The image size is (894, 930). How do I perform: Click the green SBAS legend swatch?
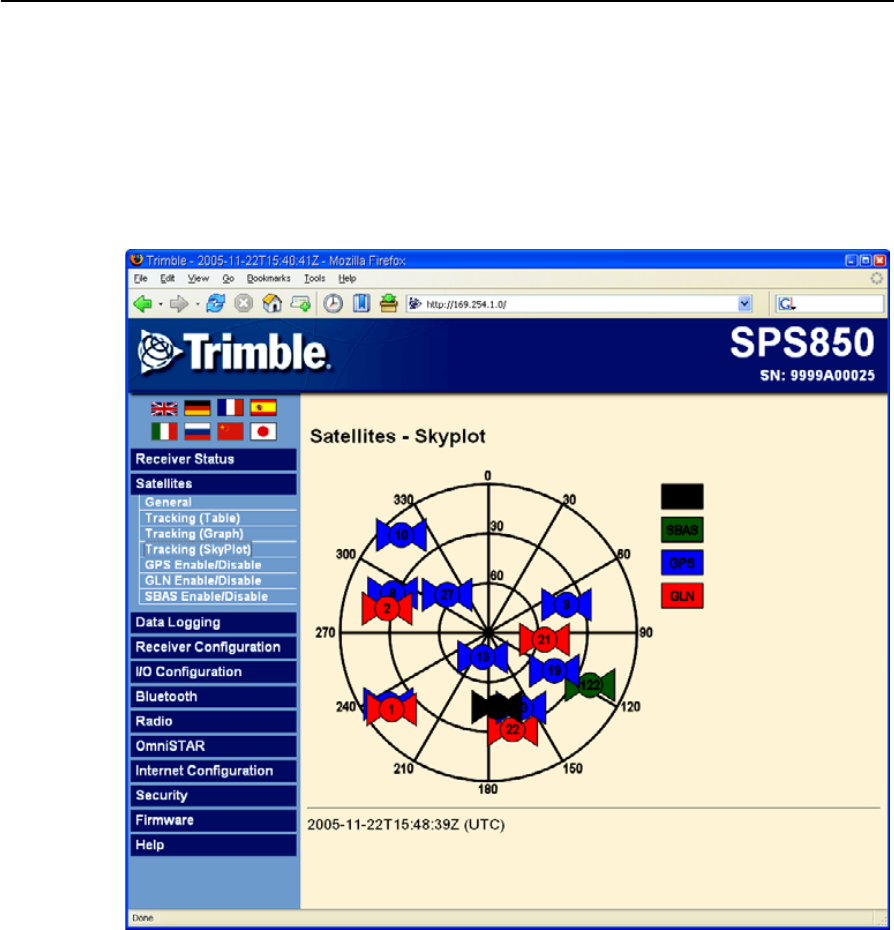(682, 530)
